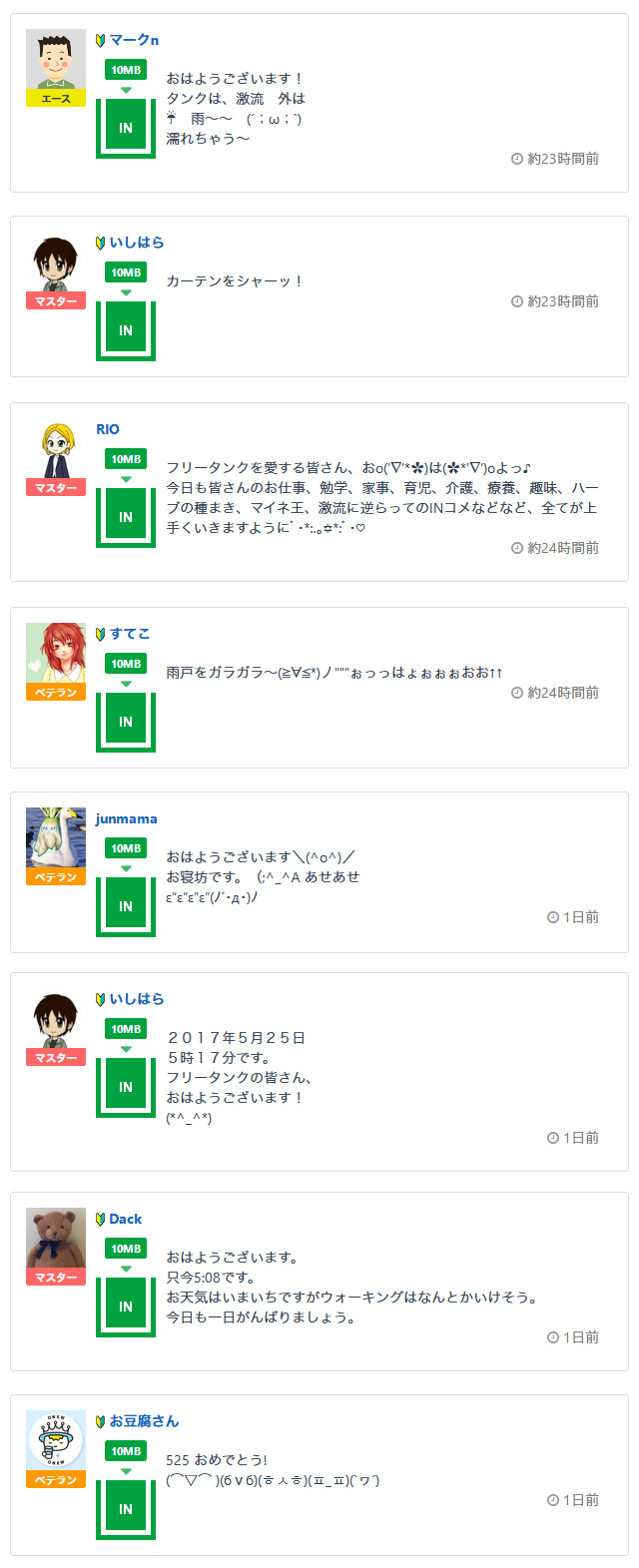Open マークn's profile via username link
639x1568 pixels.
[x=134, y=40]
